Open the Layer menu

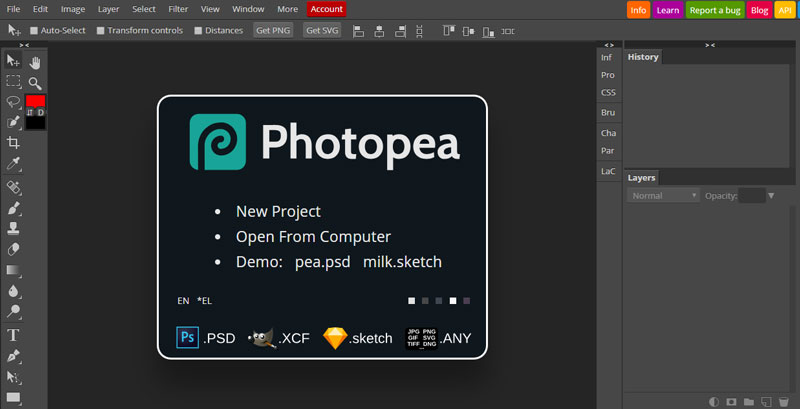point(108,9)
